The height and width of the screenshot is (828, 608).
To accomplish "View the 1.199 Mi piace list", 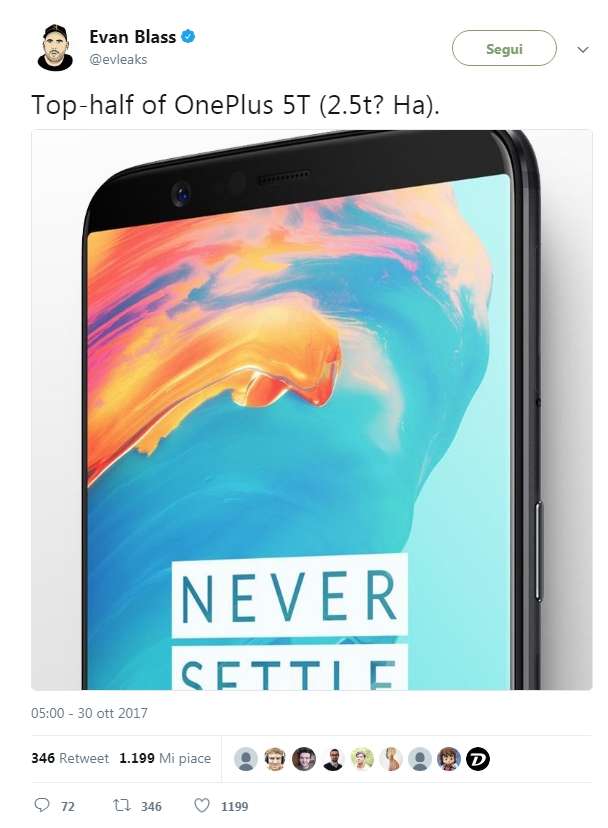I will [165, 758].
